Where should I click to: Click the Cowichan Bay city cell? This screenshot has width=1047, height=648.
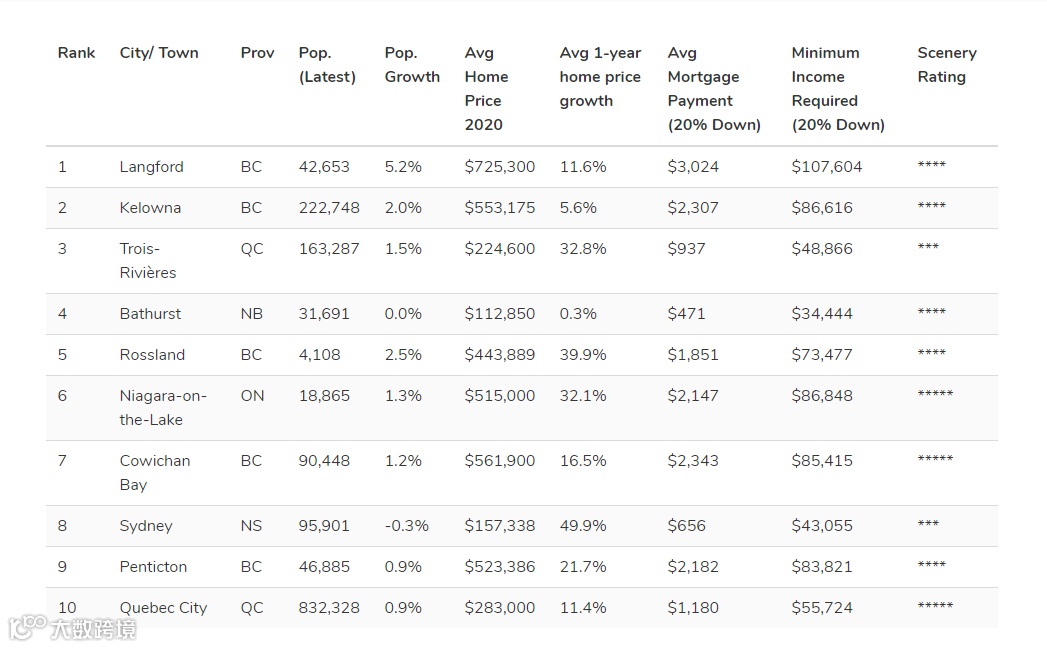[155, 473]
